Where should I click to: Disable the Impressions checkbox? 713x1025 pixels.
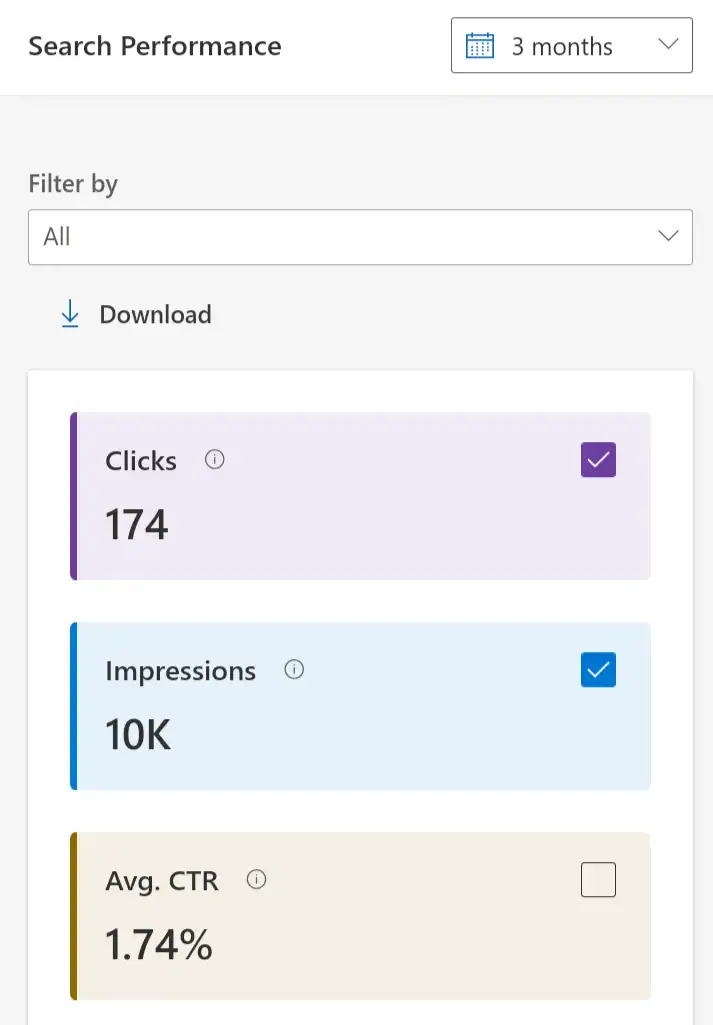tap(598, 670)
